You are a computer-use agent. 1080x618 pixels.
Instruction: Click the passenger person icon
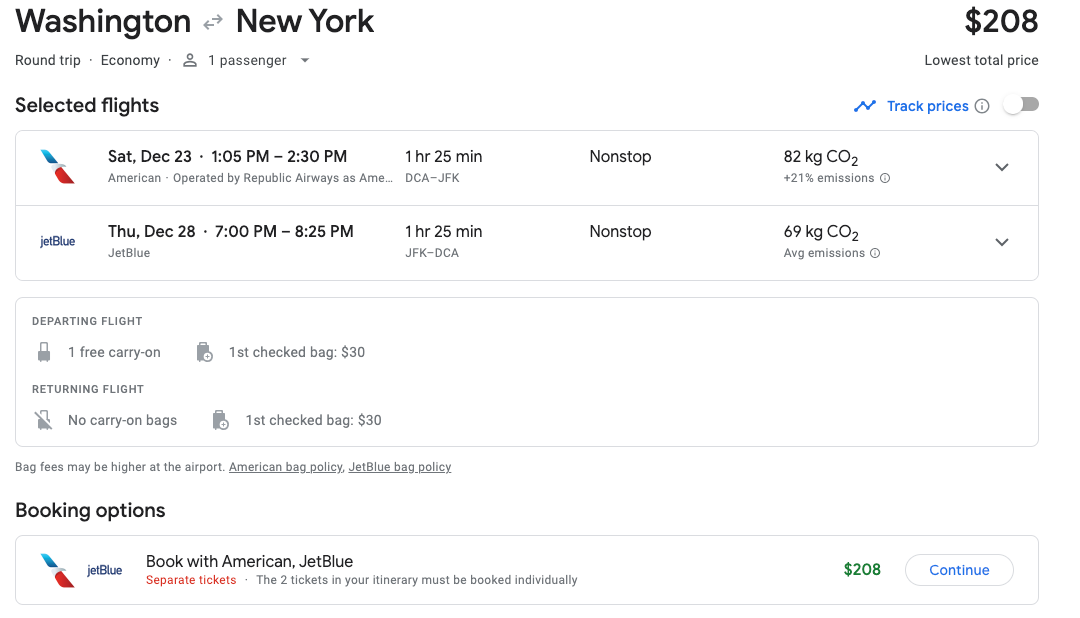[x=189, y=60]
